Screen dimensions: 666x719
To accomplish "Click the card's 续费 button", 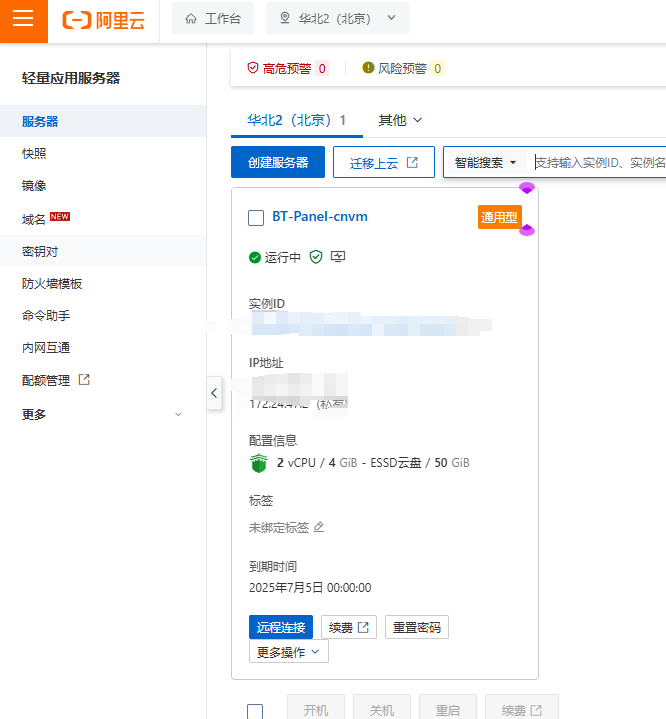I will coord(349,627).
